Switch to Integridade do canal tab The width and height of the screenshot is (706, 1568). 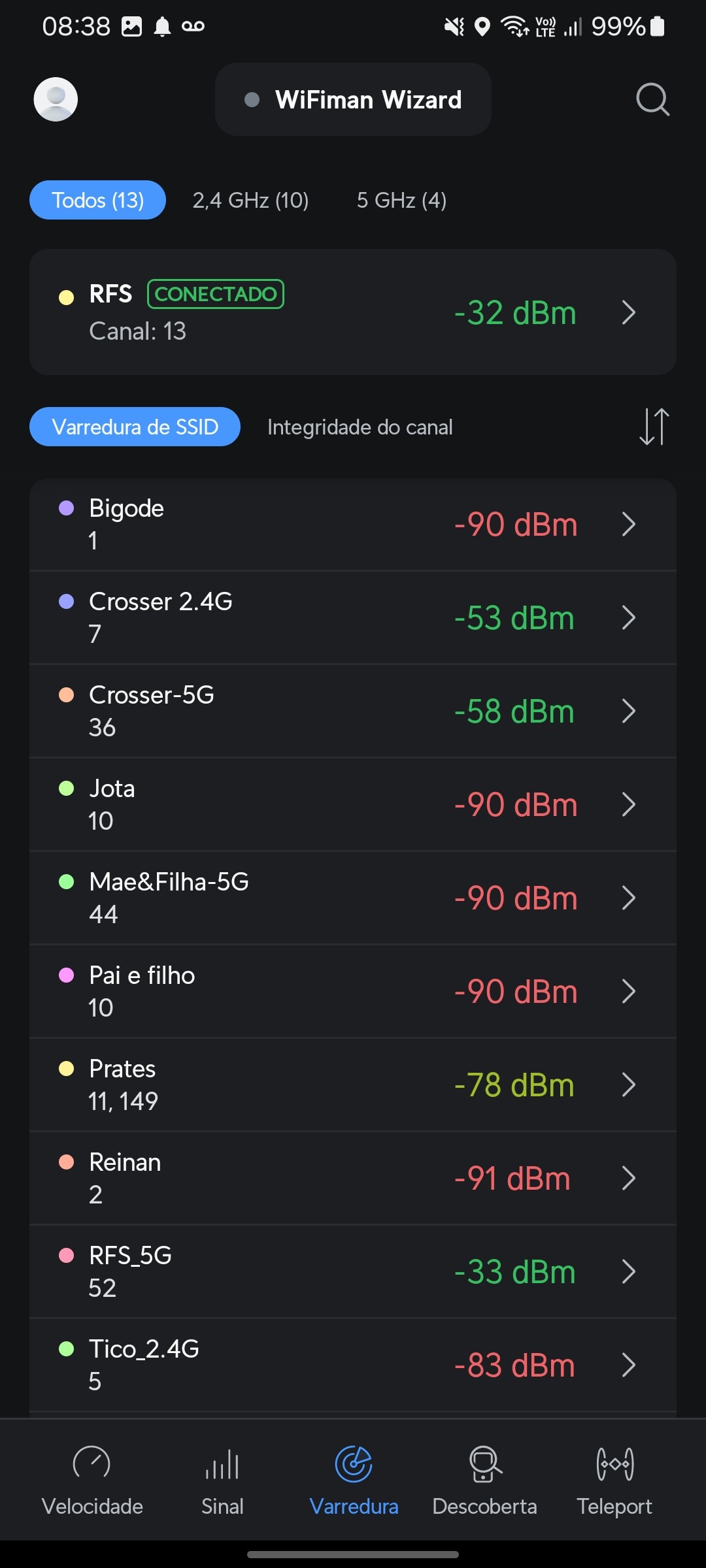(360, 427)
